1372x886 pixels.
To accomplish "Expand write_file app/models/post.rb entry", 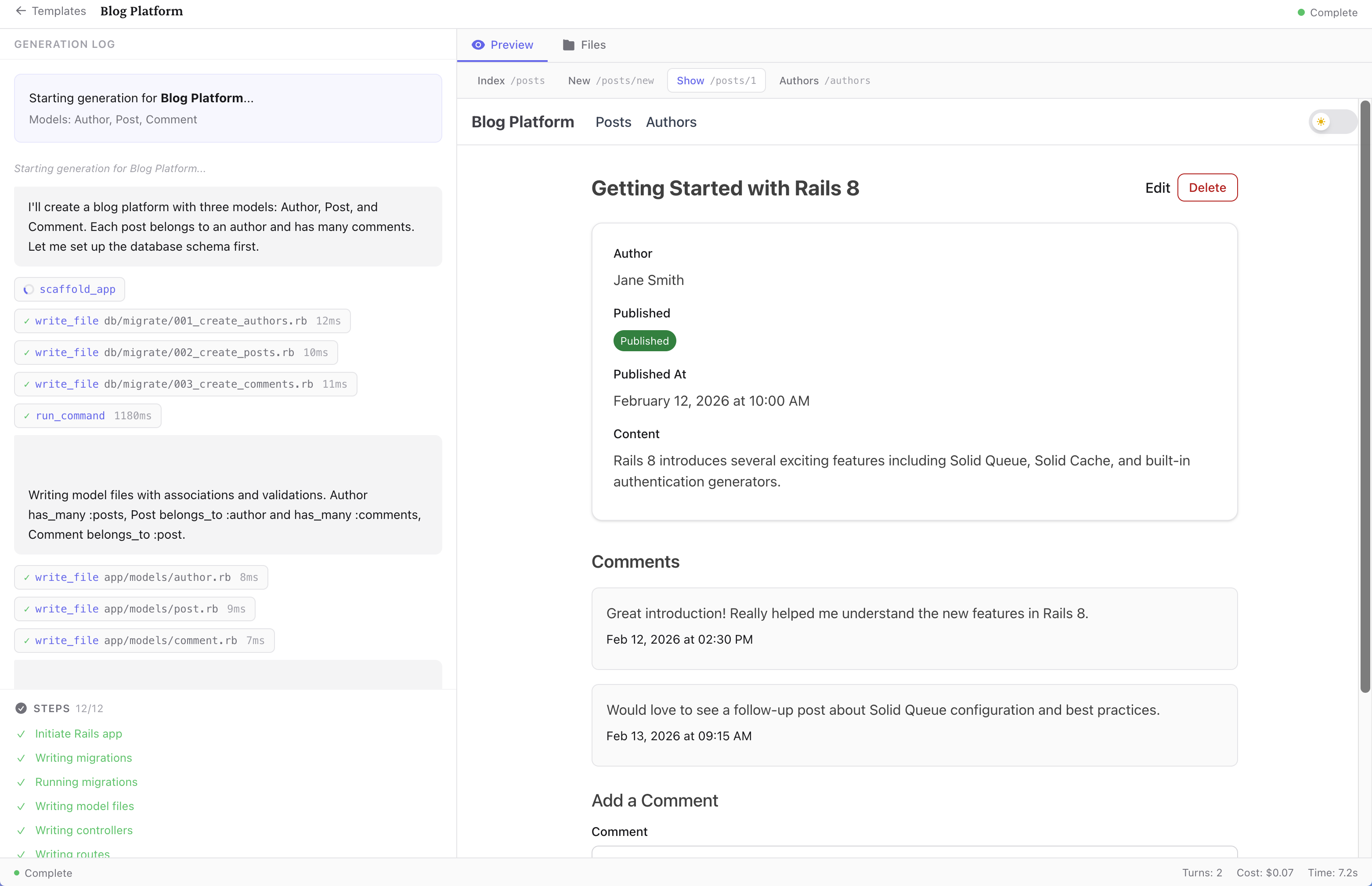I will tap(135, 609).
